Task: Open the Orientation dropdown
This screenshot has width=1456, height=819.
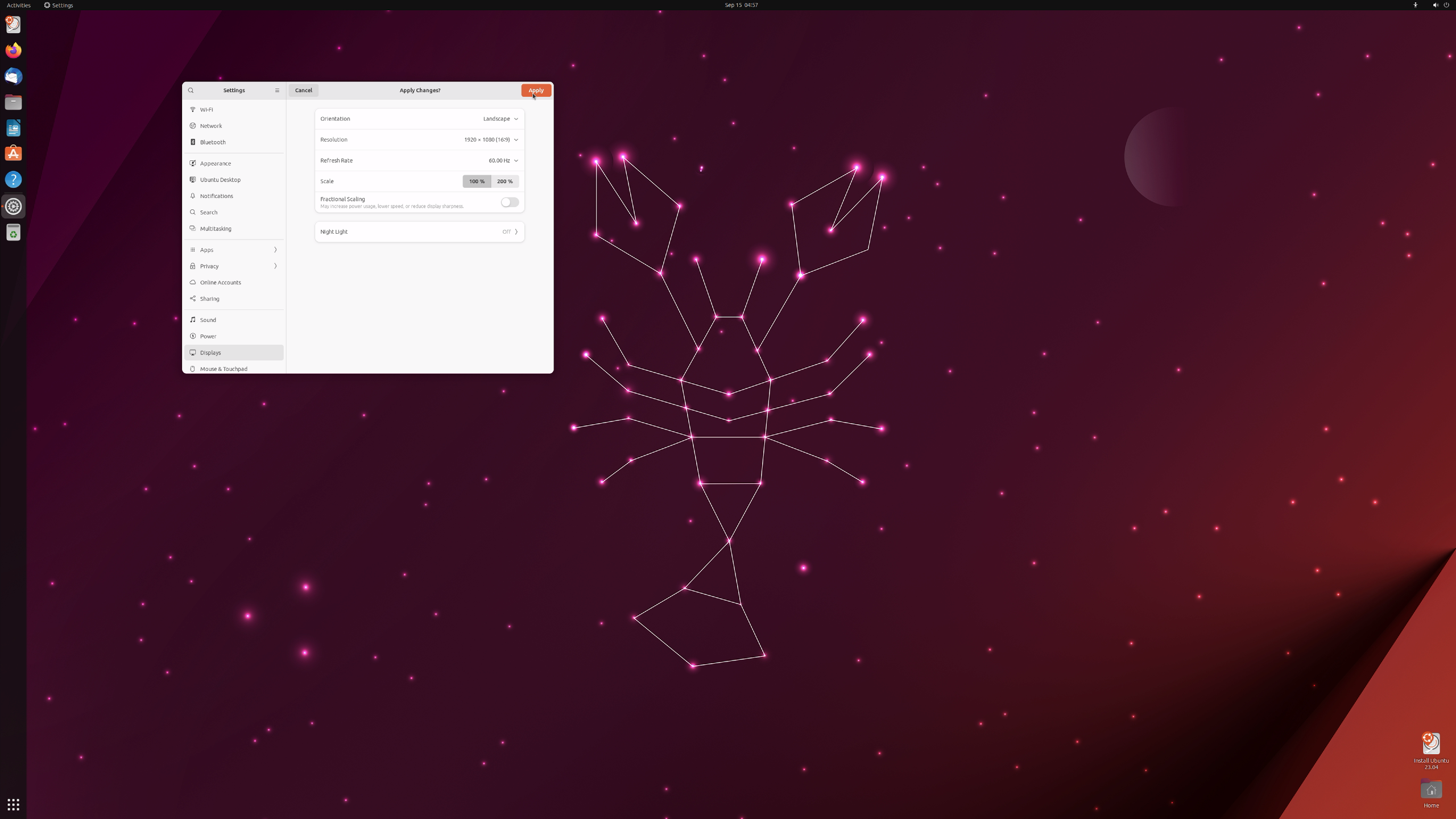Action: (x=420, y=119)
